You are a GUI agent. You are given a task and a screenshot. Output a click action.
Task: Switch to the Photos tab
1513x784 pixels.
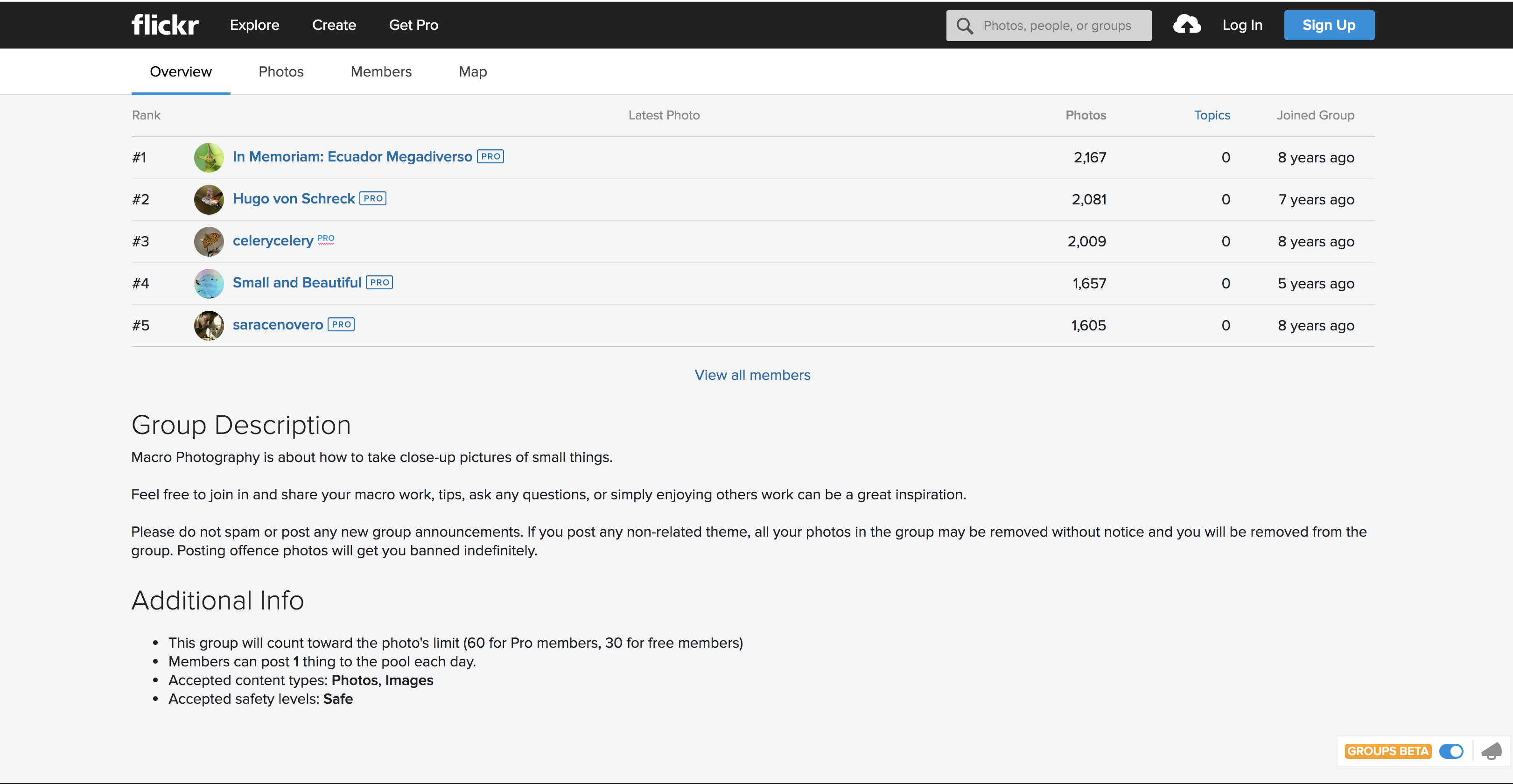tap(281, 72)
